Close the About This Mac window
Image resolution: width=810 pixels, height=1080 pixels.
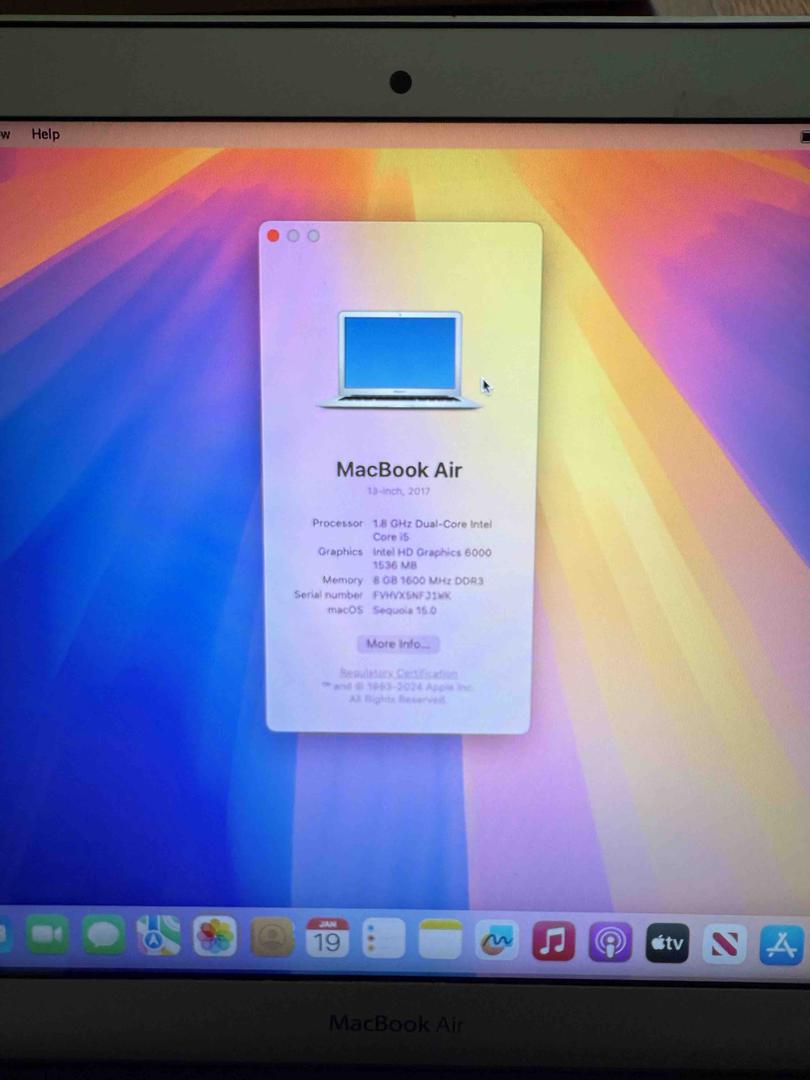pos(273,236)
